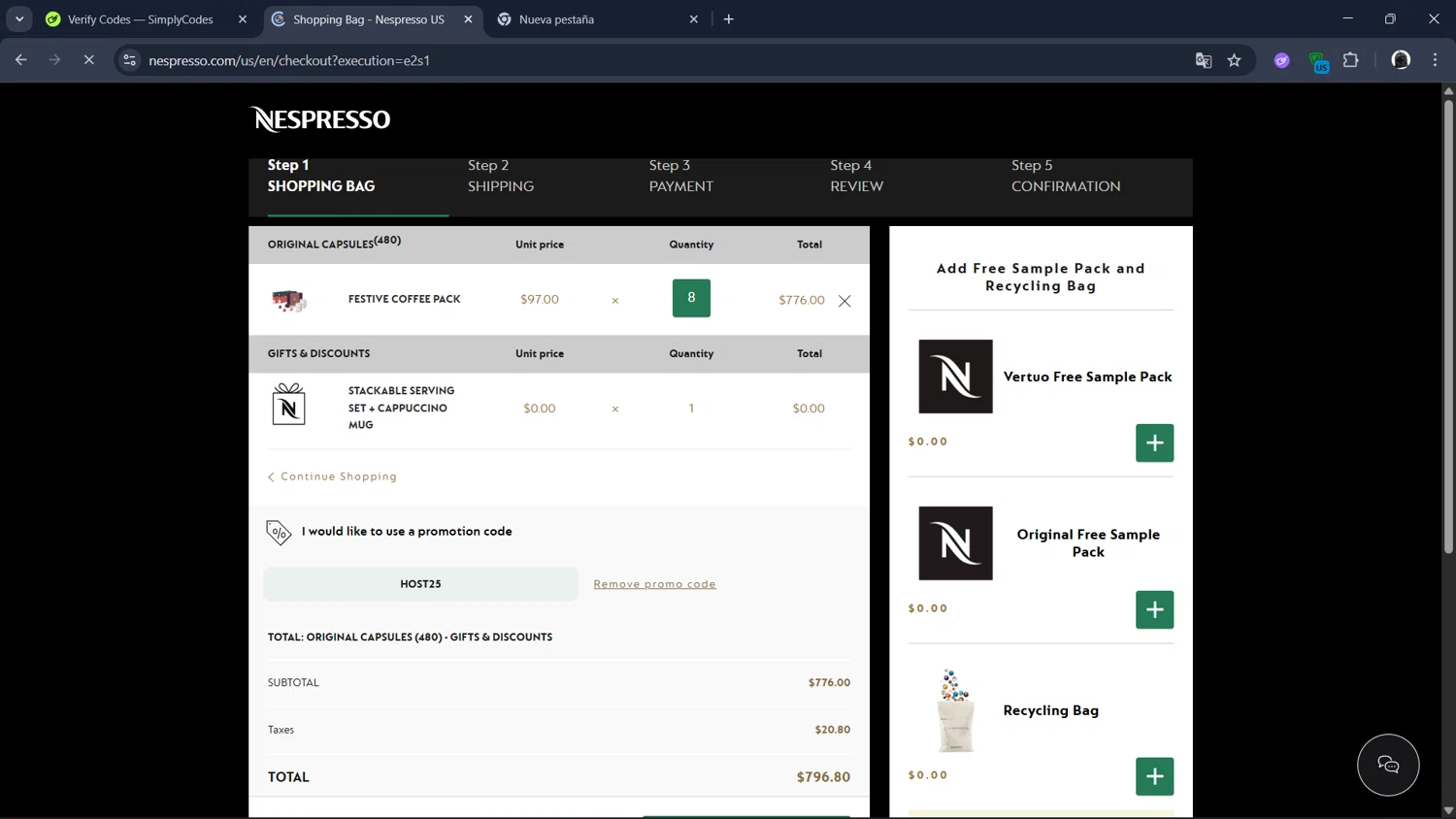Click the Original Capsules (480) header
This screenshot has height=819, width=1456.
[334, 243]
